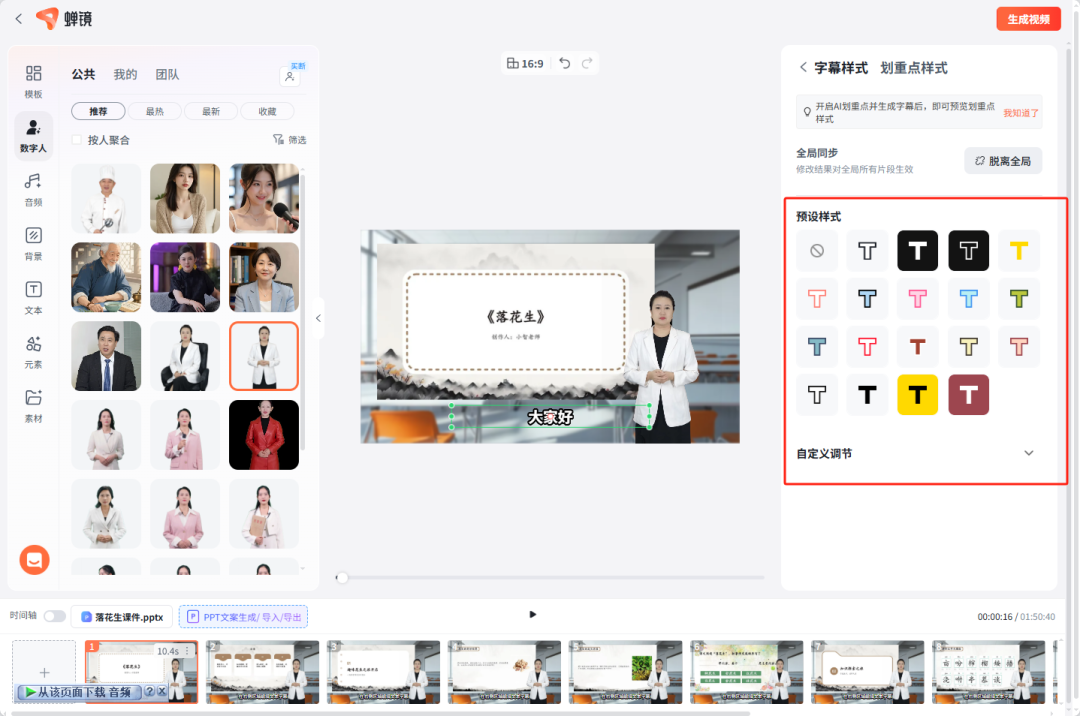Enable the 按人聚合 checkbox

click(x=77, y=140)
